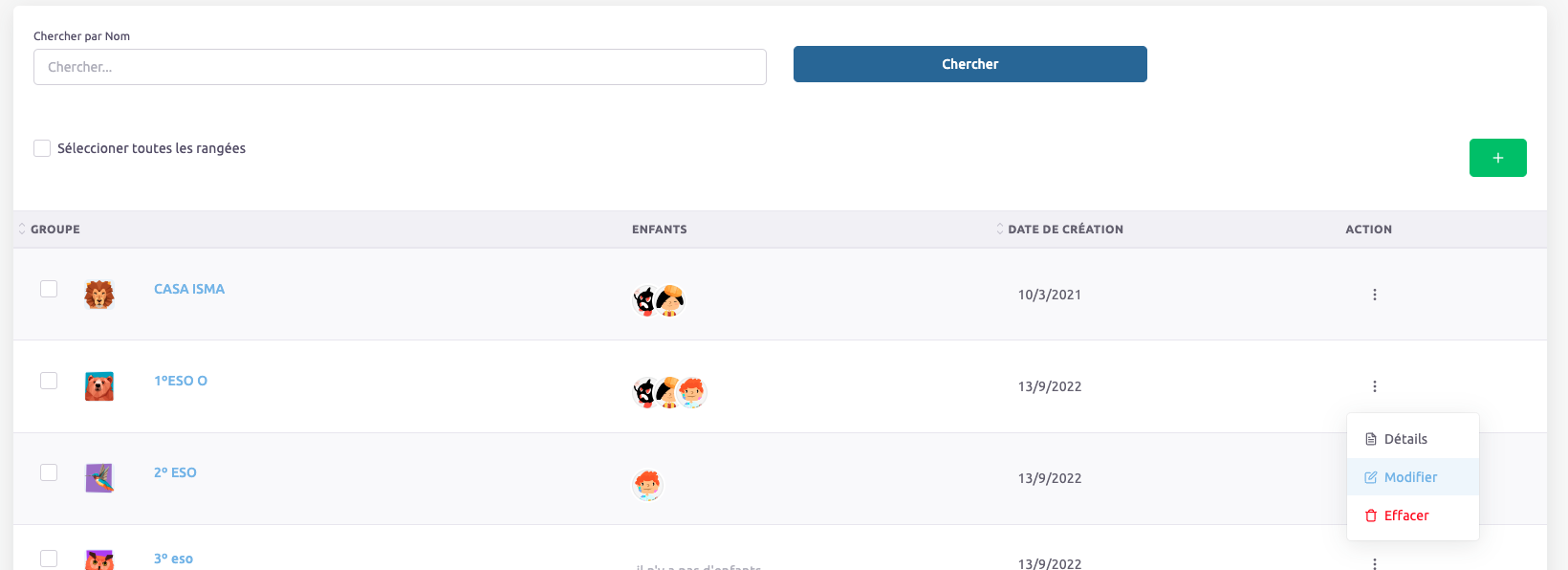Open the three-dot menu for 1ºESO O

point(1374,386)
